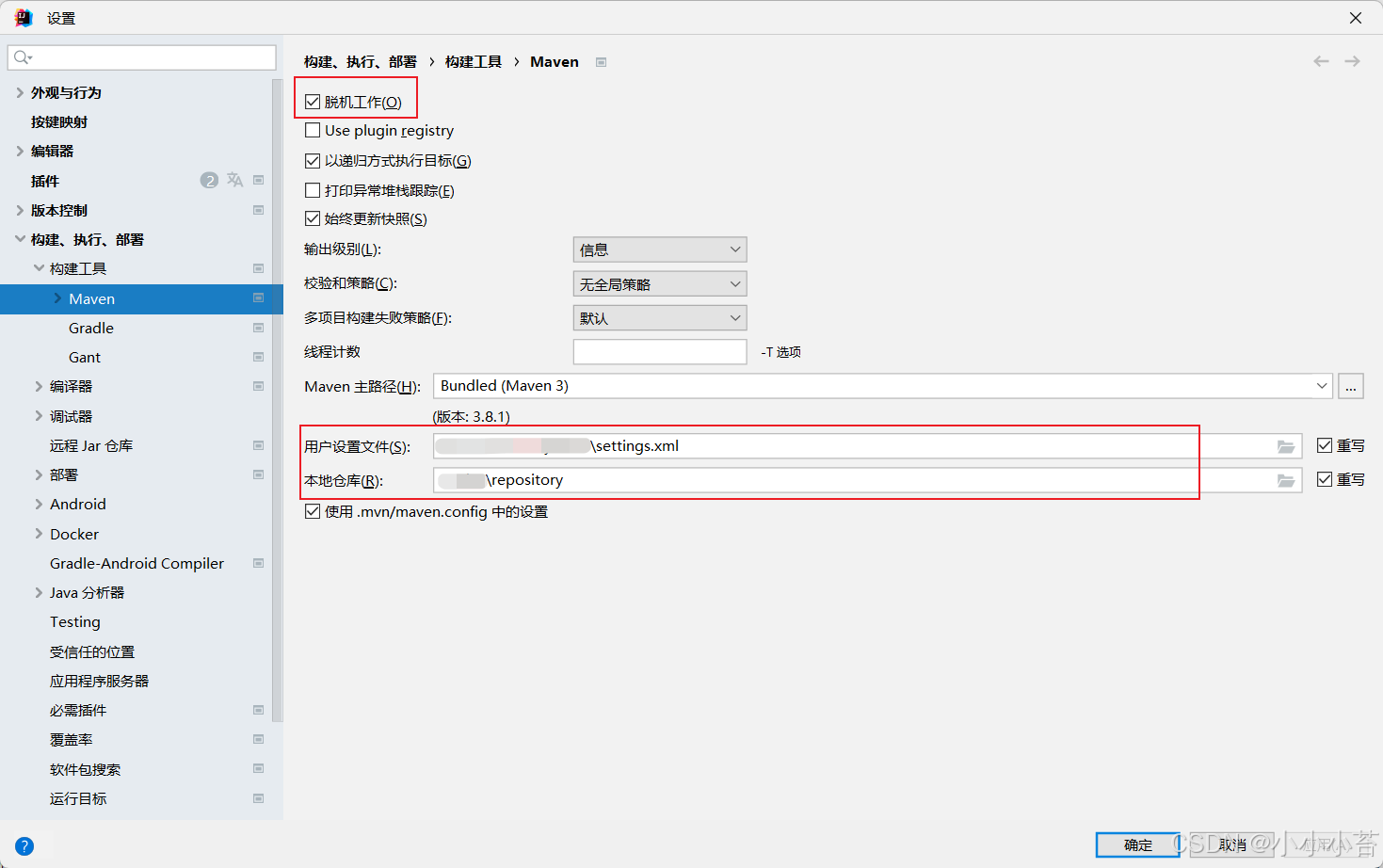This screenshot has height=868, width=1383.
Task: Click the project-level icon on the coverage row
Action: [258, 739]
